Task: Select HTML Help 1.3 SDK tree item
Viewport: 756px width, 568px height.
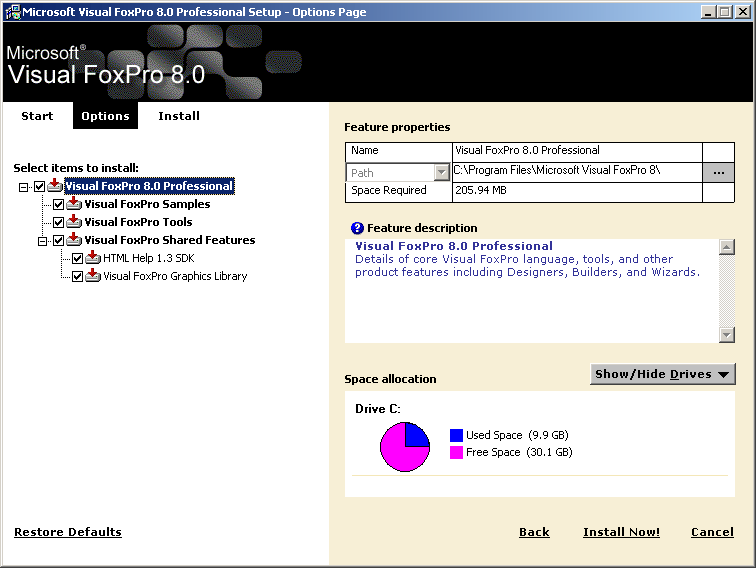Action: [x=148, y=258]
